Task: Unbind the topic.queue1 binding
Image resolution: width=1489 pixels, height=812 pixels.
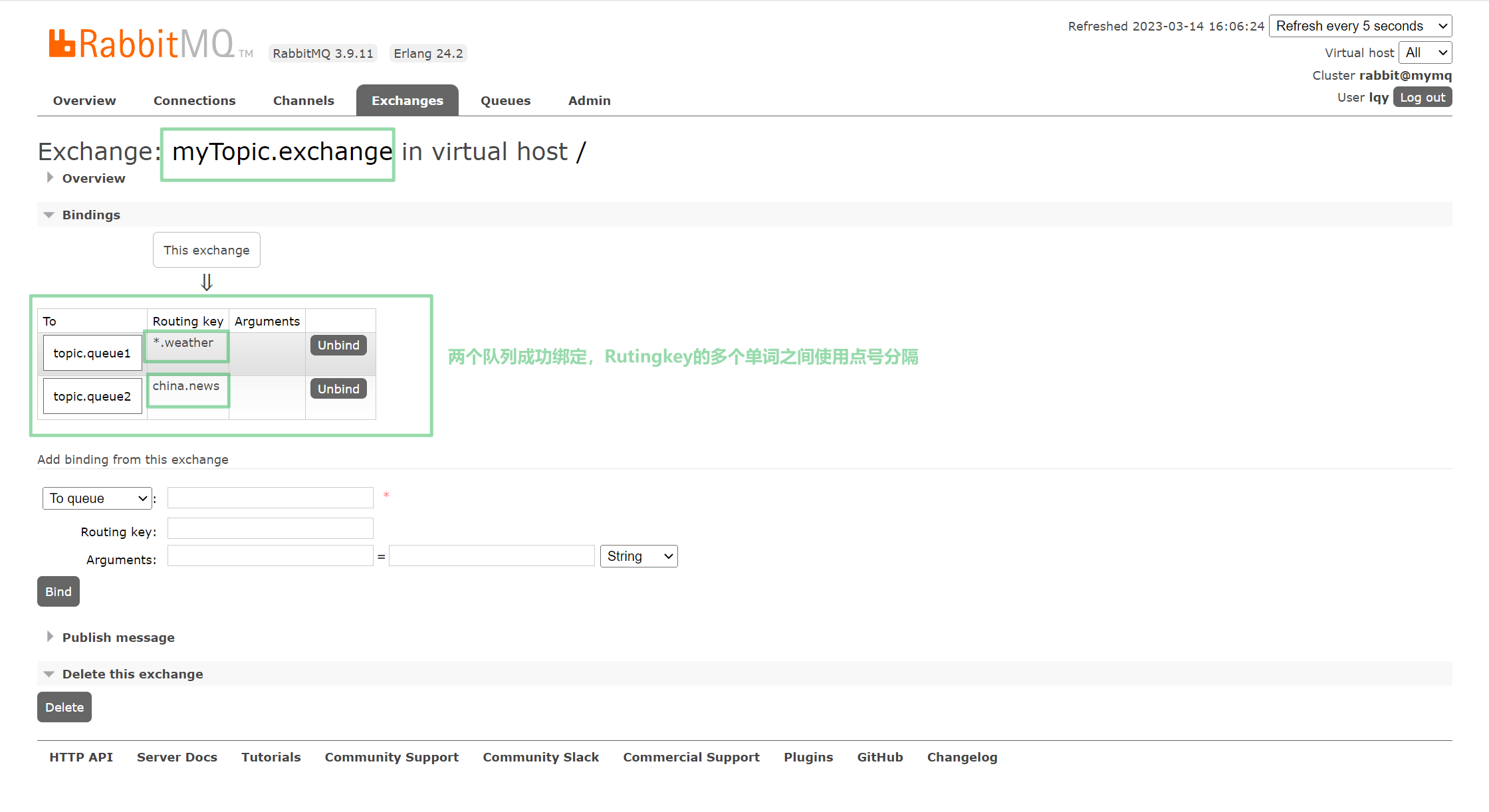Action: coord(338,345)
